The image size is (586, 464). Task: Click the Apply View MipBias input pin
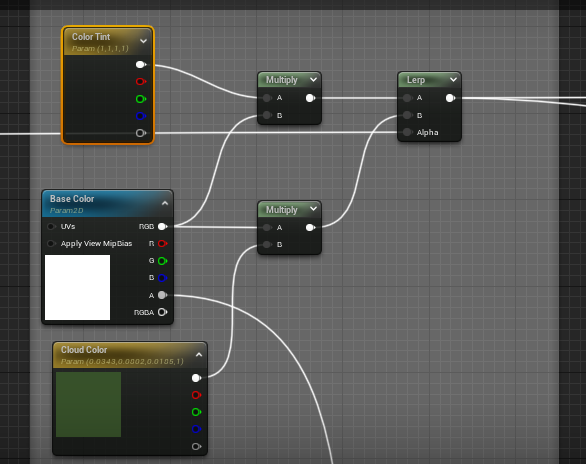click(52, 244)
